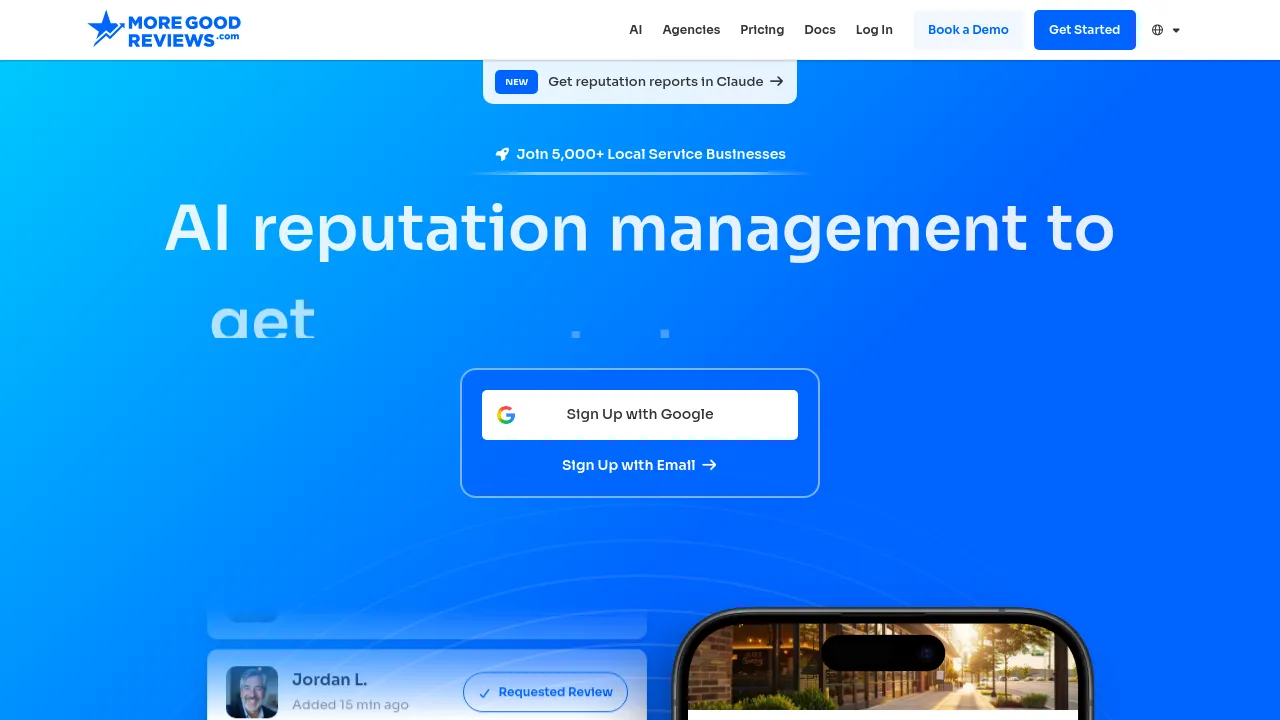Click the Book a Demo button
The image size is (1280, 720).
point(968,30)
